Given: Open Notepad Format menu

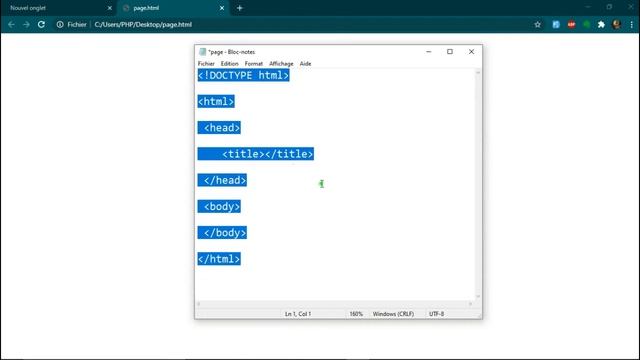Looking at the screenshot, I should pyautogui.click(x=253, y=64).
